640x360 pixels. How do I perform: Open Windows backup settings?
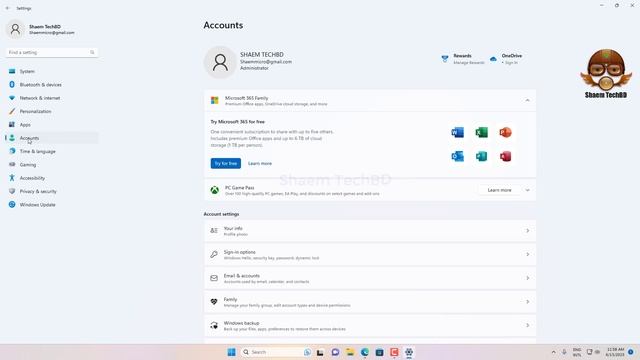point(370,326)
